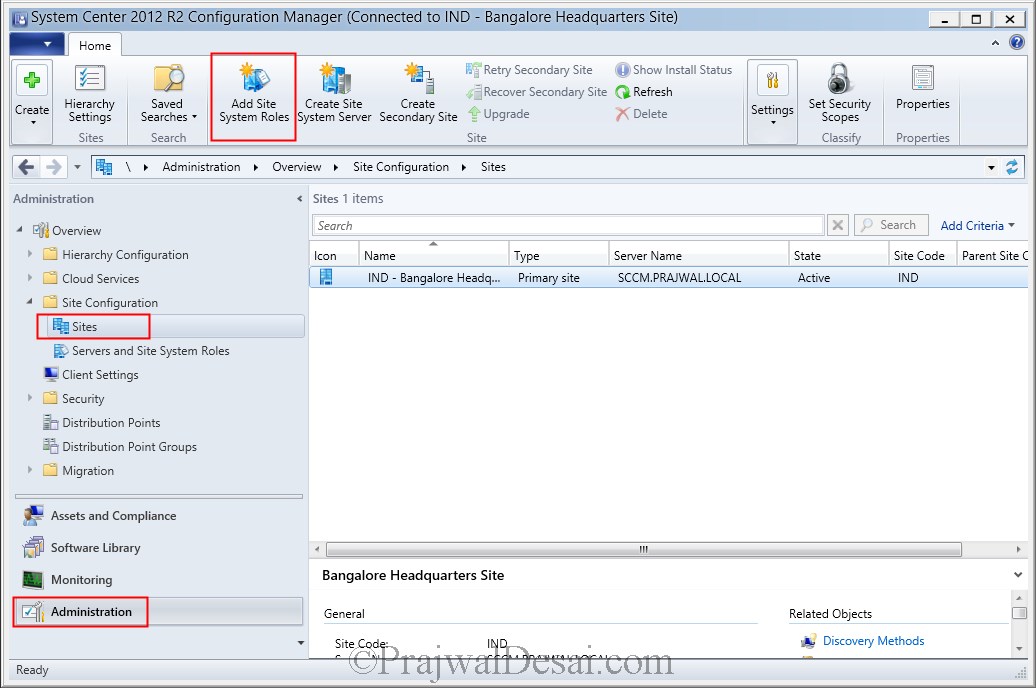This screenshot has height=688, width=1036.
Task: Open the navigation history dropdown
Action: (x=77, y=167)
